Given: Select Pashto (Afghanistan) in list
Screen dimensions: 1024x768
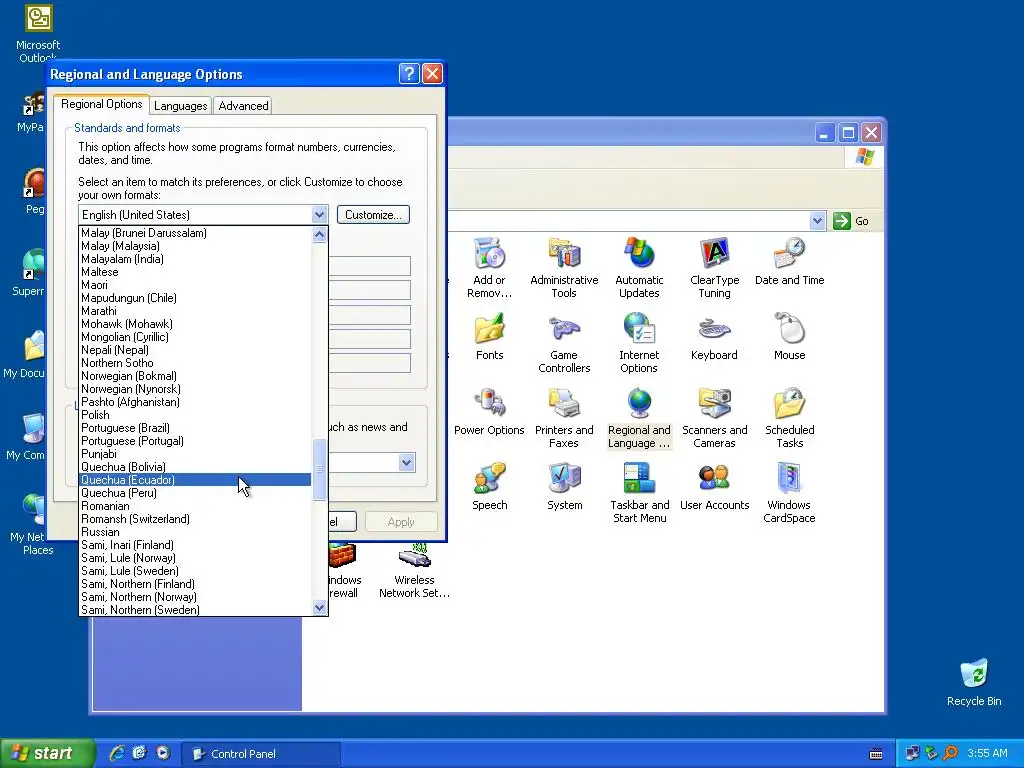Looking at the screenshot, I should 195,402.
